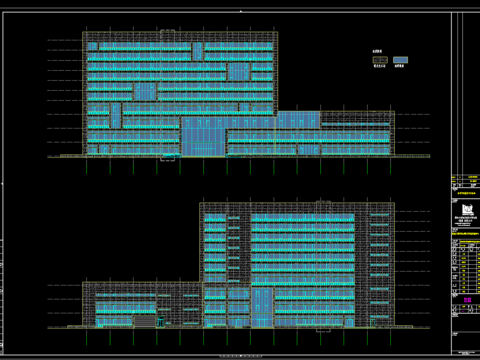Click the white company logo in title block
The height and width of the screenshot is (360, 480).
[467, 210]
